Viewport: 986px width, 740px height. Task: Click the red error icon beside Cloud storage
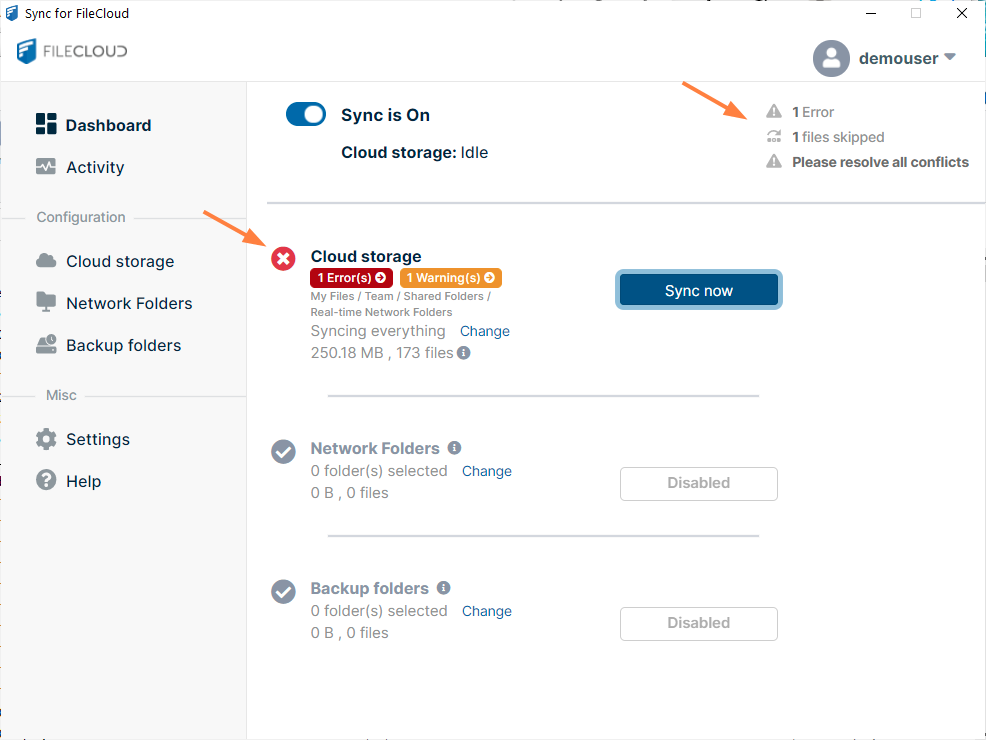tap(284, 259)
